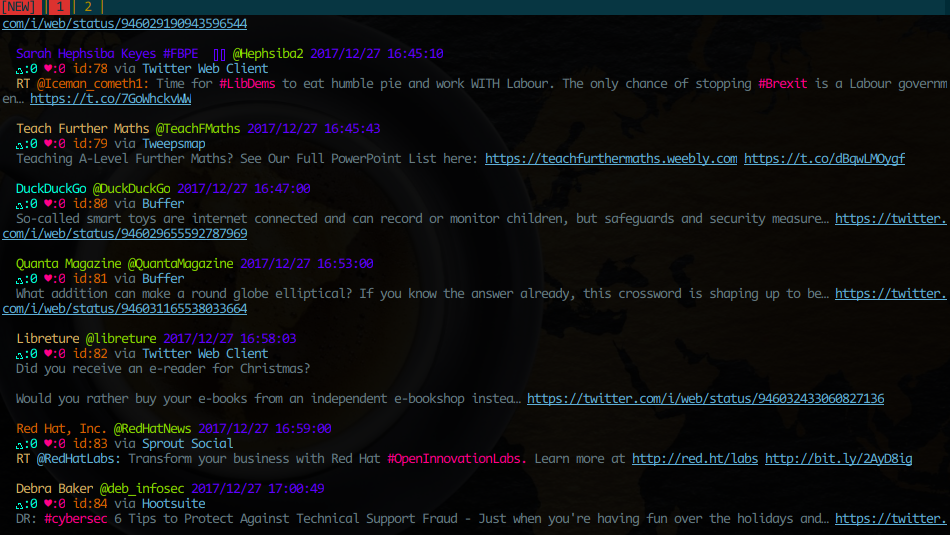The width and height of the screenshot is (950, 535).
Task: Switch to tab 2
Action: 88,7
